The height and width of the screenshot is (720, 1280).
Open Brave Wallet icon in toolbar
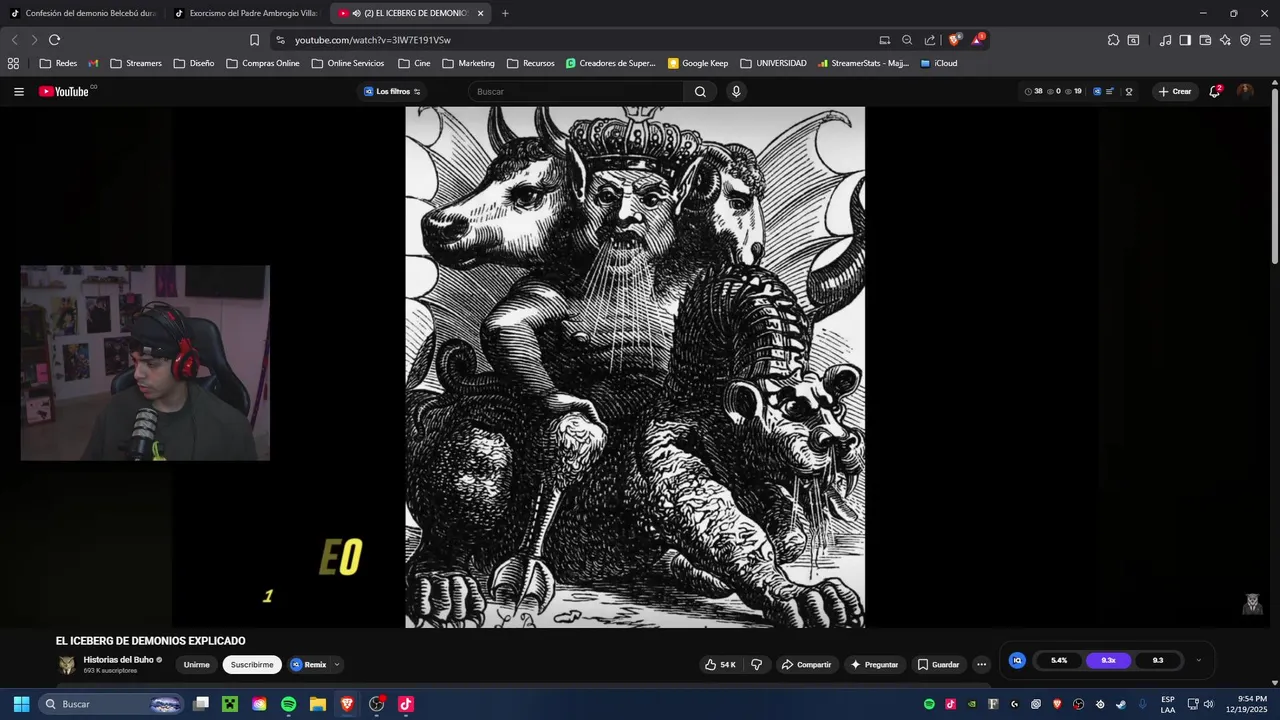[x=1205, y=40]
